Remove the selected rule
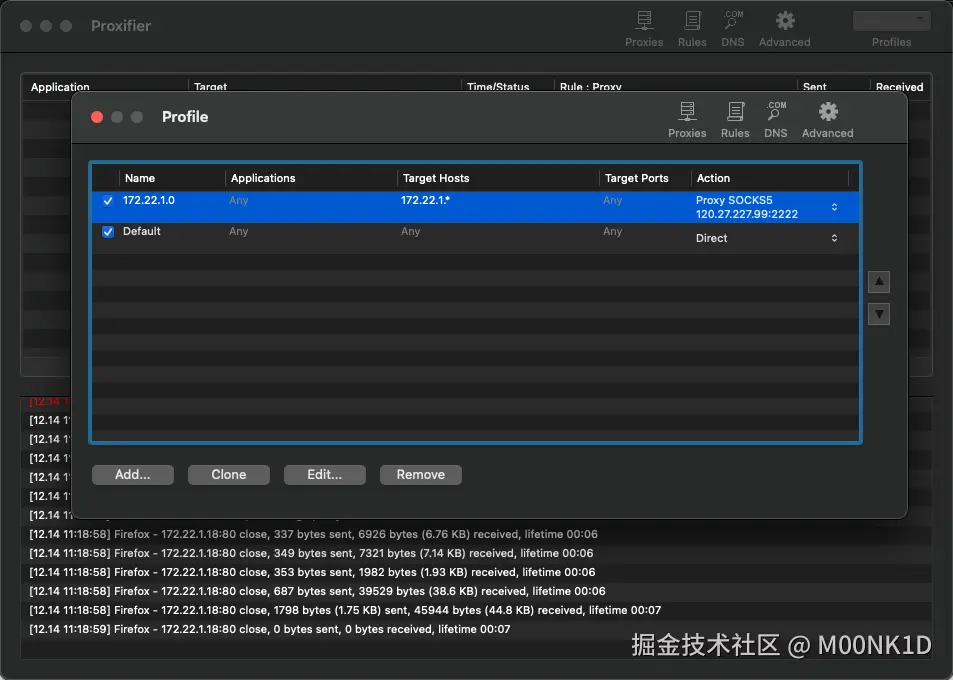The height and width of the screenshot is (680, 953). click(421, 475)
